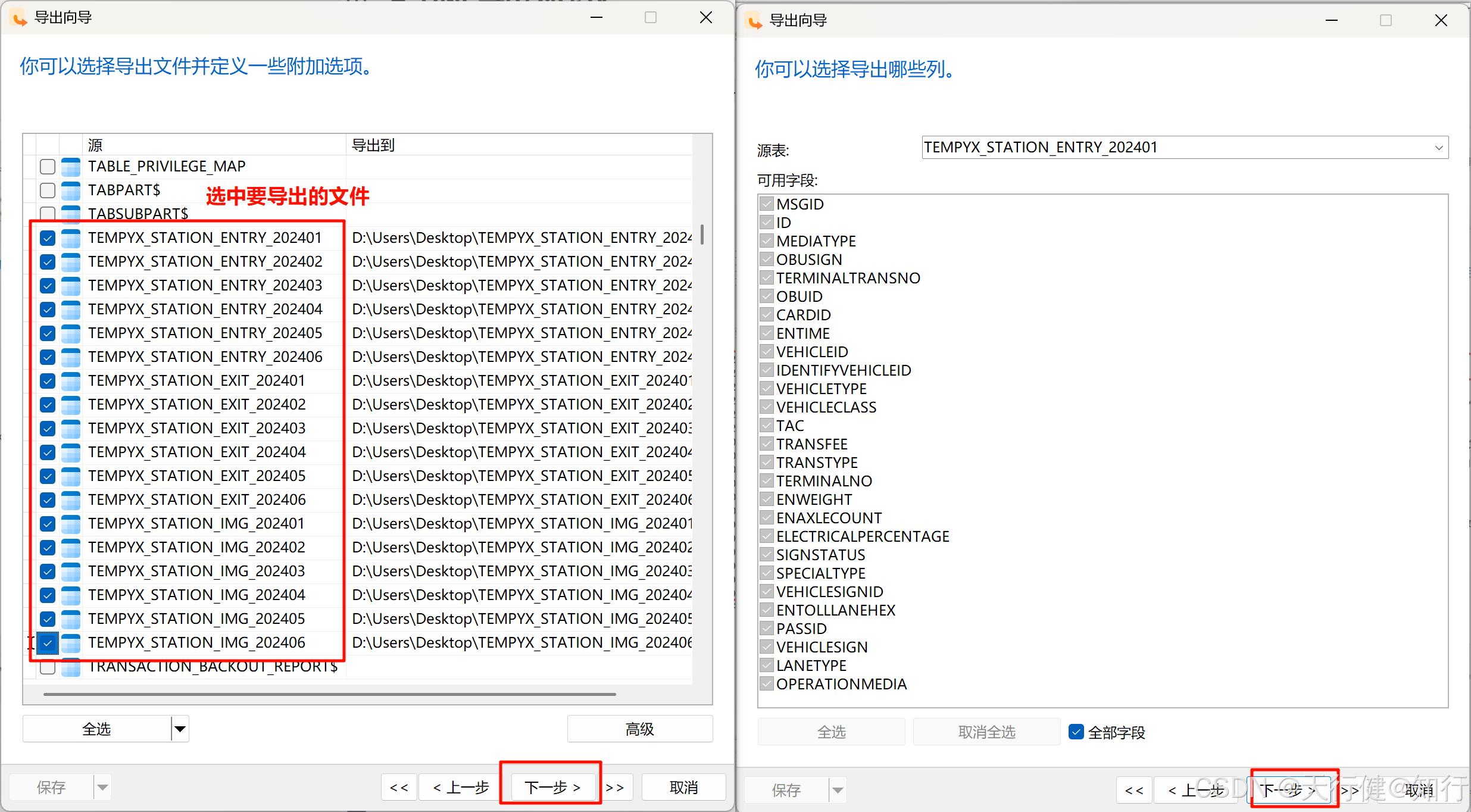Click export path of TEMPYX_STATION_IMG_202401
Screen dimensions: 1471x812
point(521,524)
